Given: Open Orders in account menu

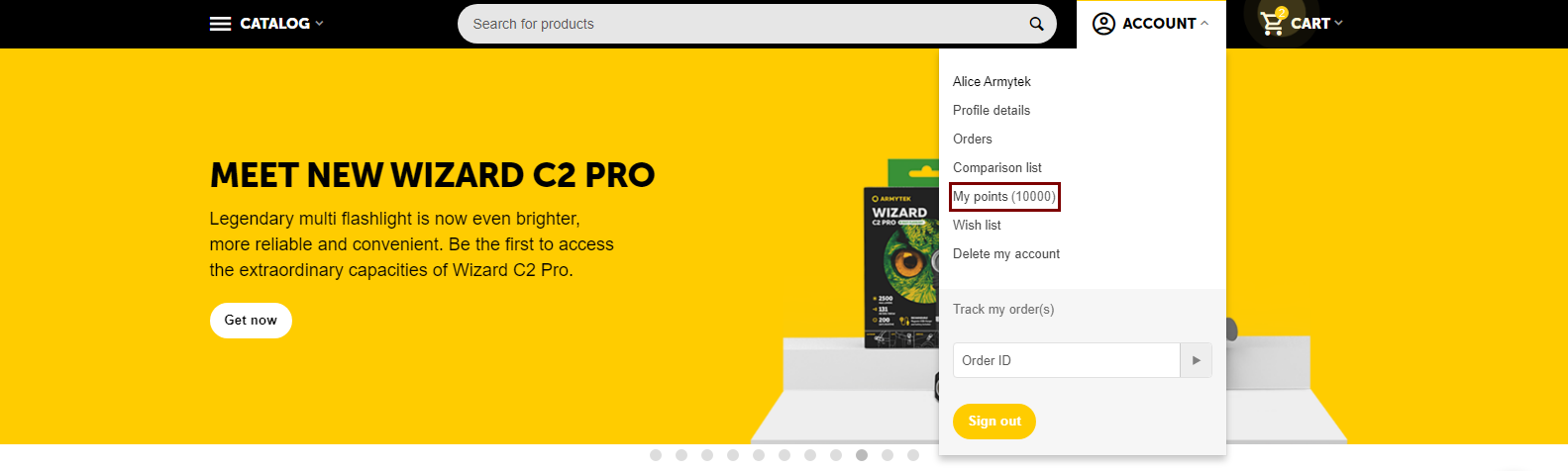Looking at the screenshot, I should coord(973,139).
